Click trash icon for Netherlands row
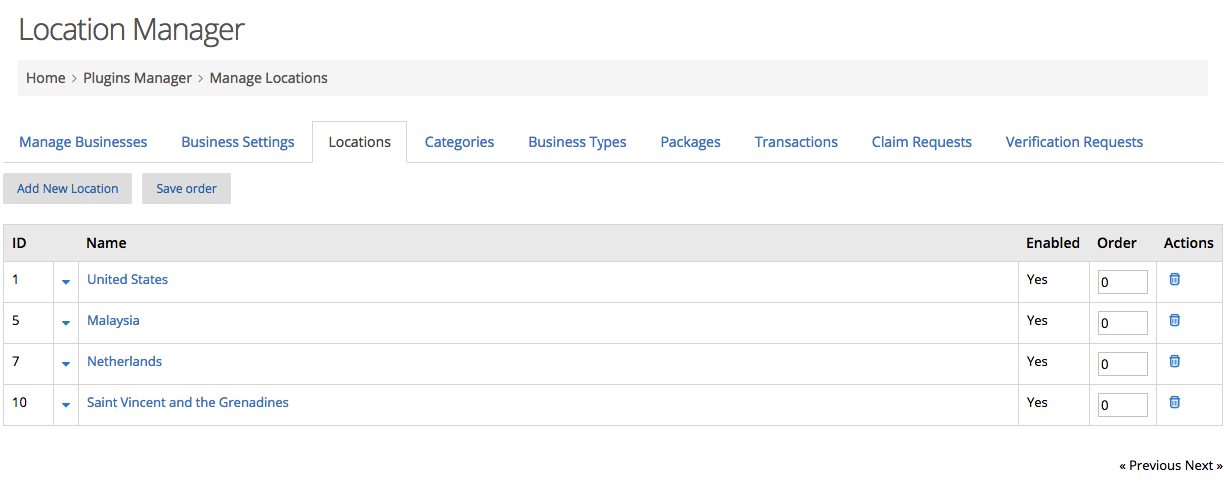Image resolution: width=1224 pixels, height=501 pixels. click(x=1175, y=361)
